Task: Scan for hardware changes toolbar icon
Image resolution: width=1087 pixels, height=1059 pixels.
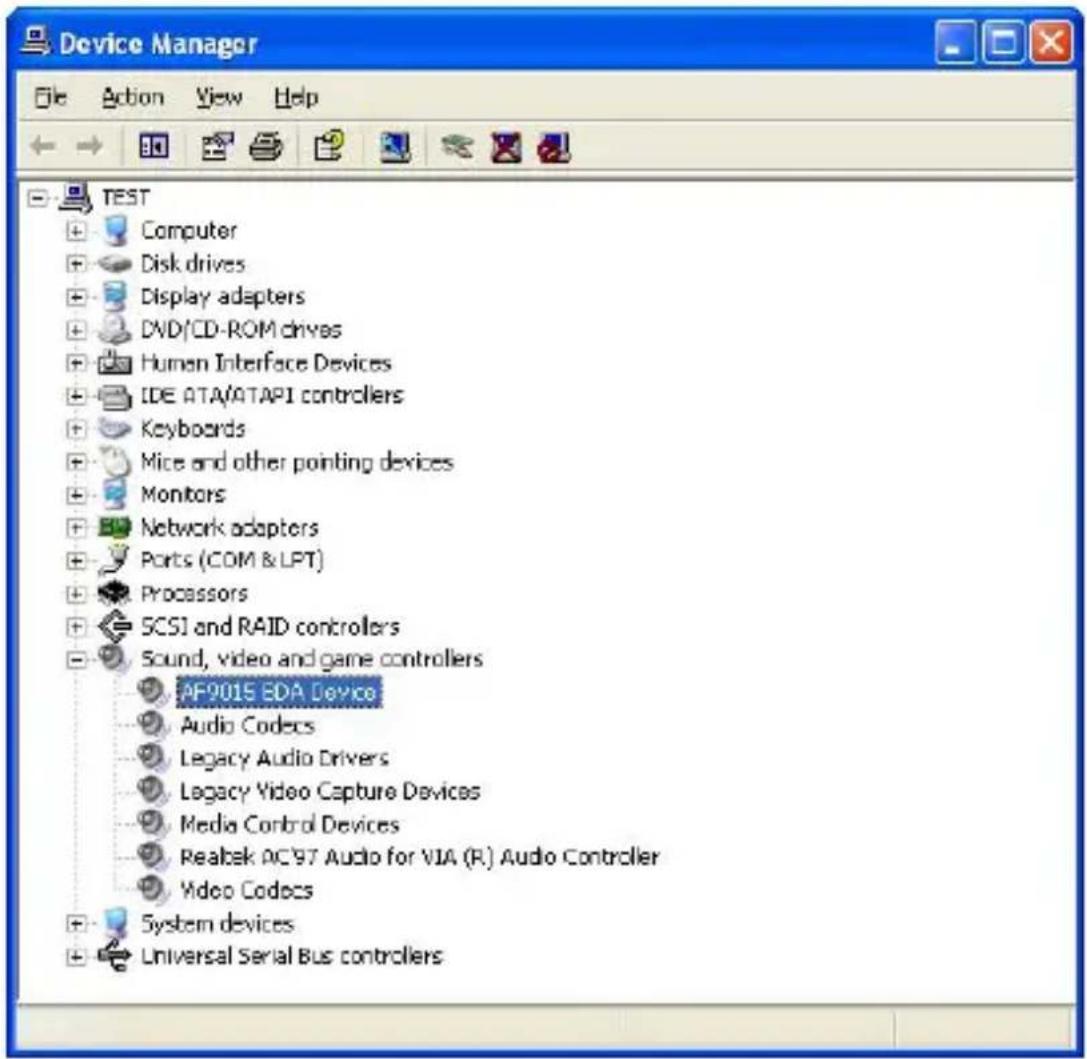Action: click(x=395, y=147)
